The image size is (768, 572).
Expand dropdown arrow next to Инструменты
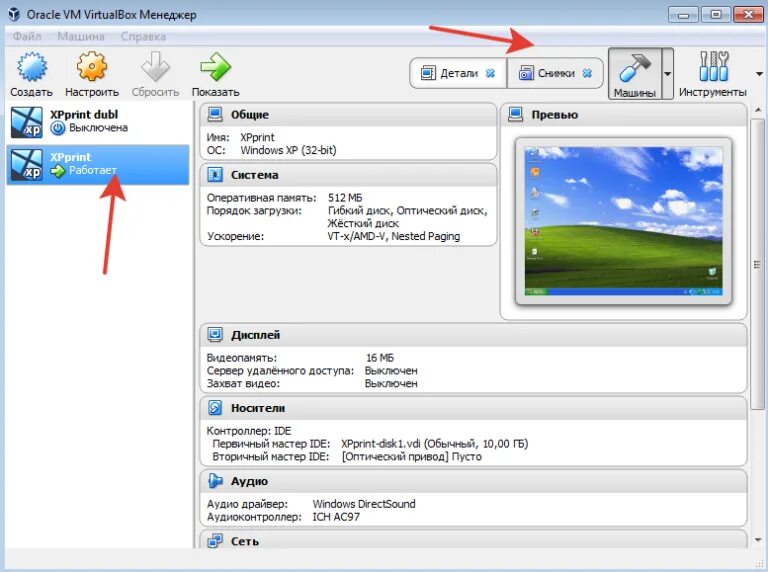759,74
